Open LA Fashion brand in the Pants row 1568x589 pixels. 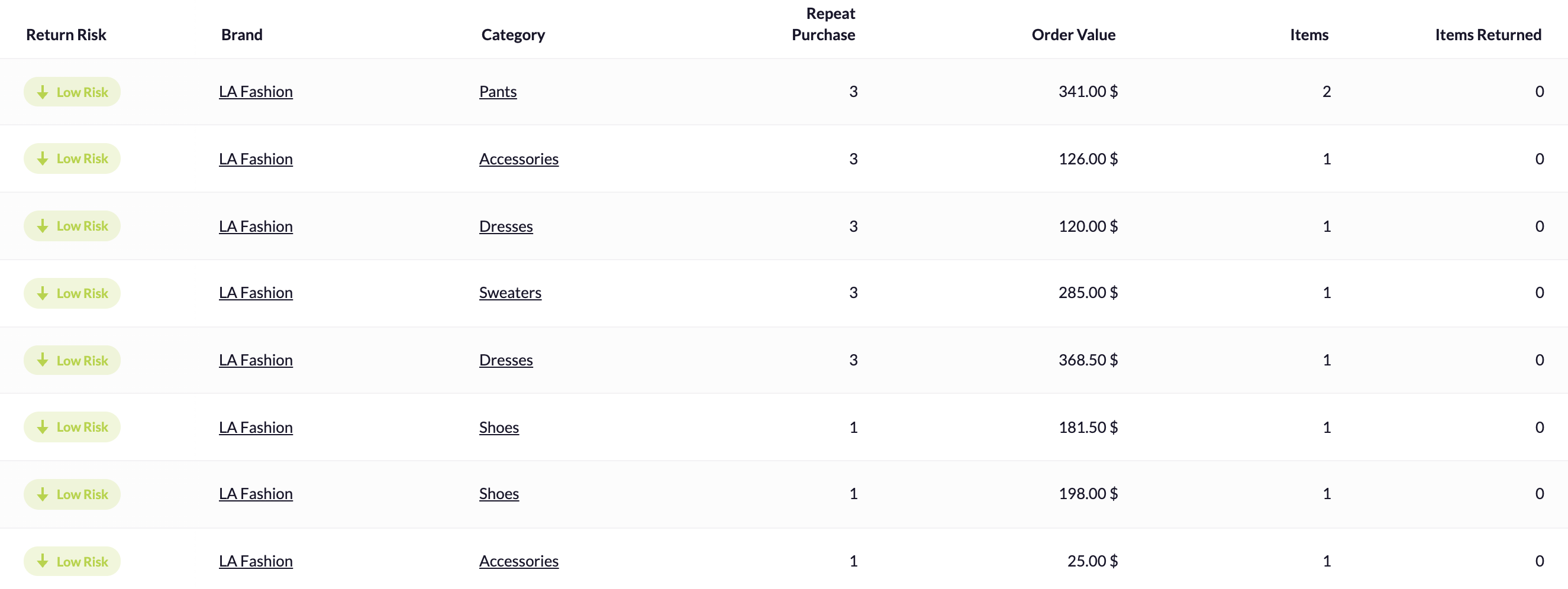pyautogui.click(x=256, y=92)
